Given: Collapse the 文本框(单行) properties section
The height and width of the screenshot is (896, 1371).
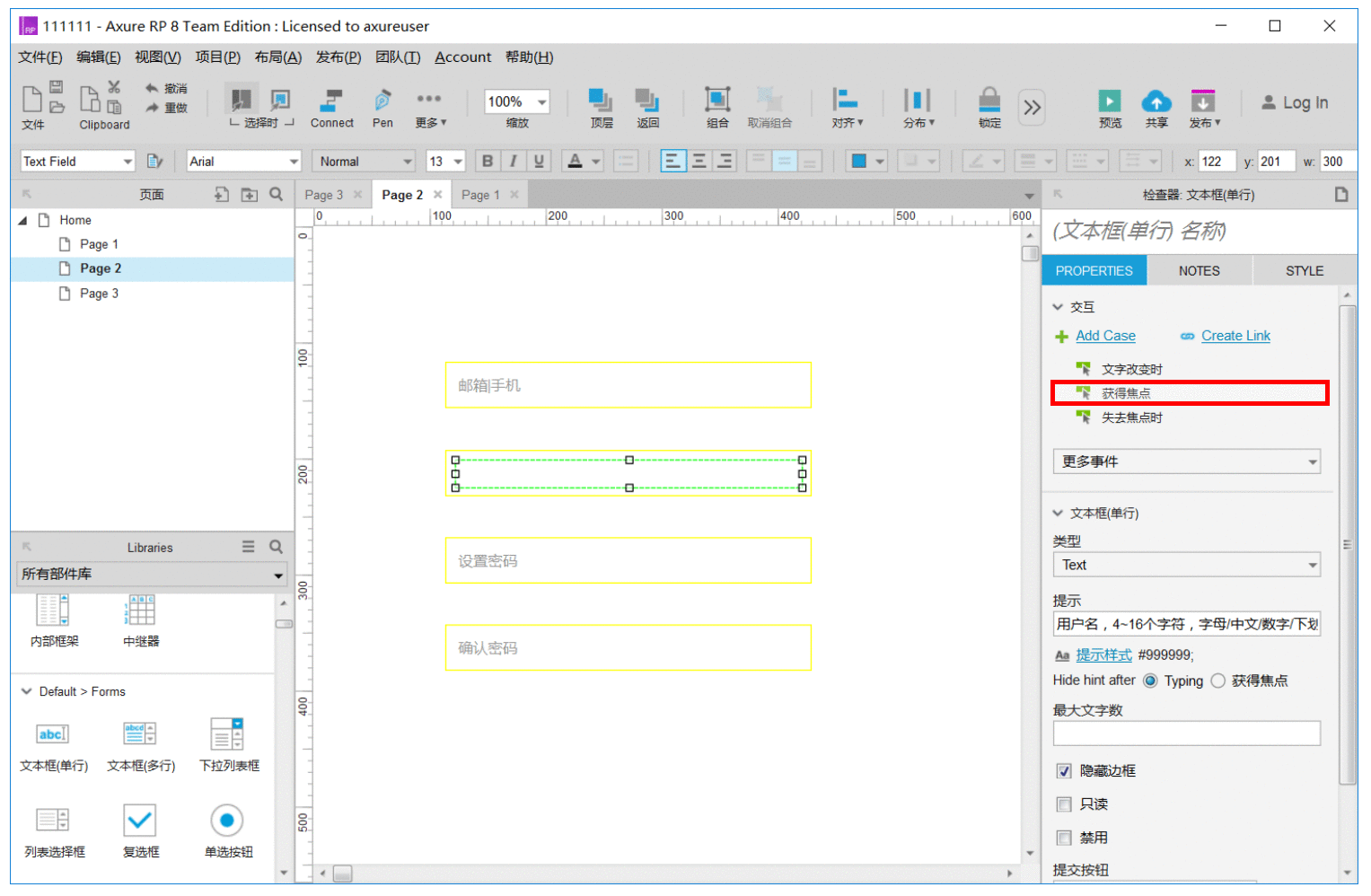Looking at the screenshot, I should click(x=1058, y=514).
